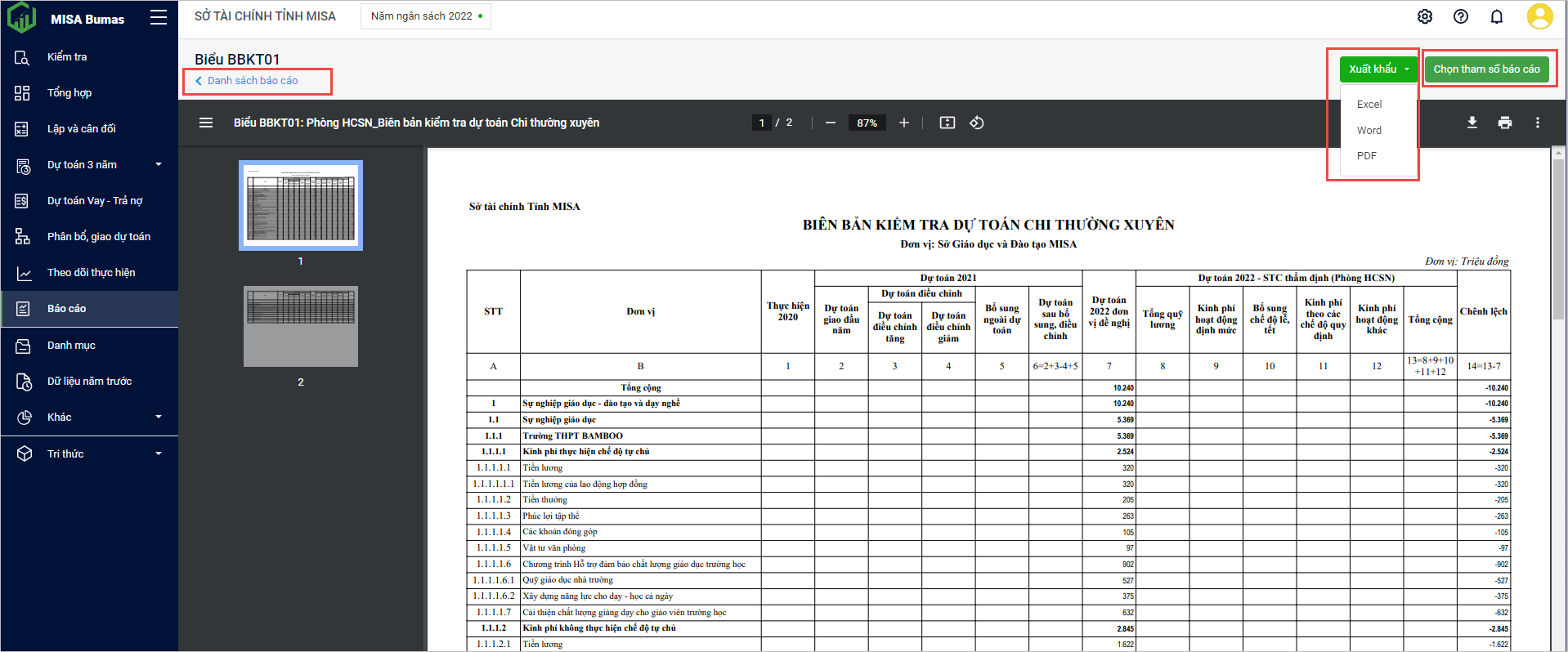Zoom in with the plus icon
Screen dimensions: 1568x652
coord(904,123)
